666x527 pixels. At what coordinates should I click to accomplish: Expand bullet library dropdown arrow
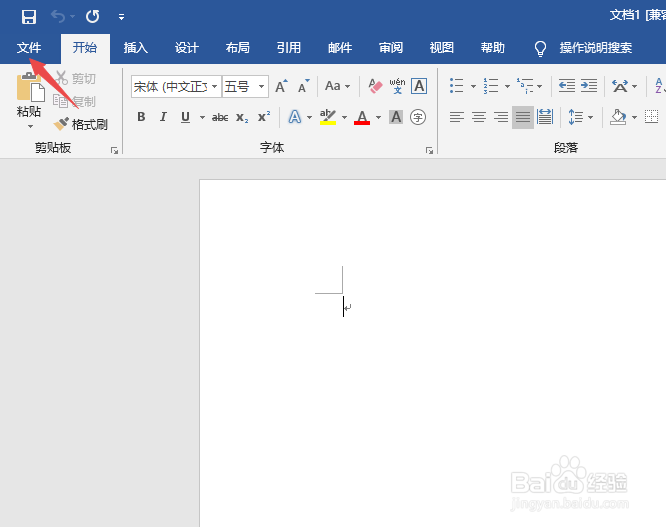click(x=473, y=86)
